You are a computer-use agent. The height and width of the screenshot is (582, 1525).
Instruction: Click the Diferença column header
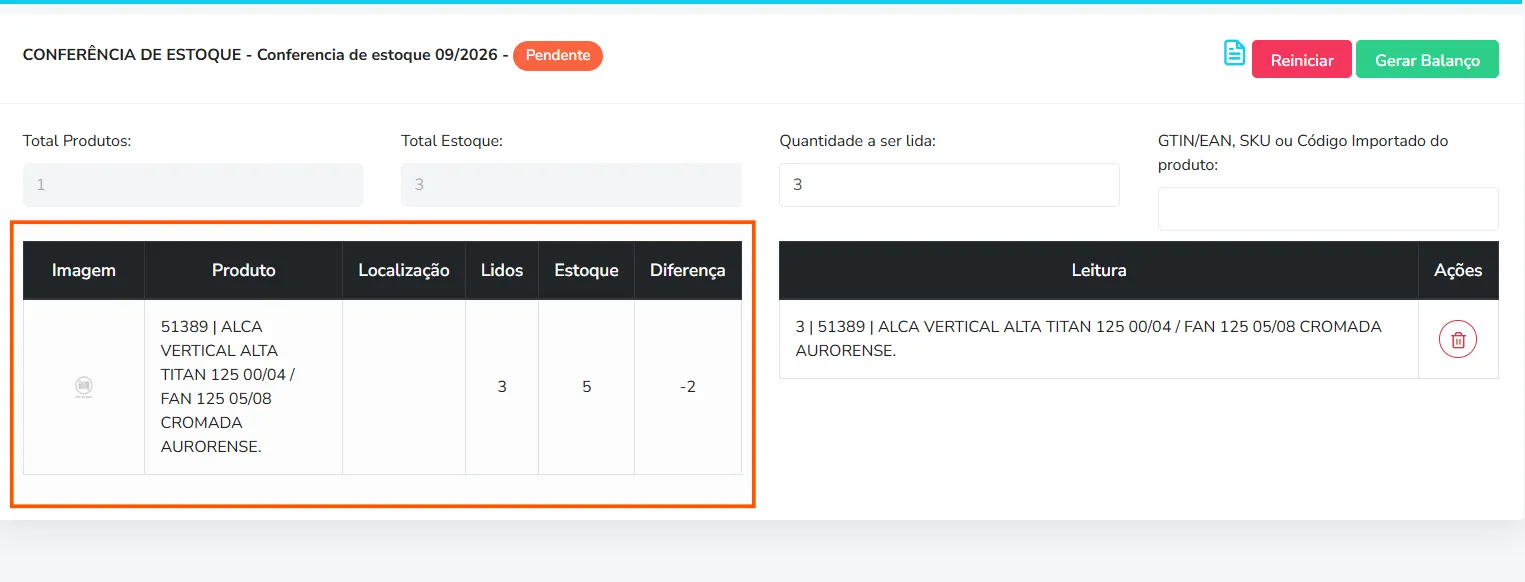tap(688, 270)
